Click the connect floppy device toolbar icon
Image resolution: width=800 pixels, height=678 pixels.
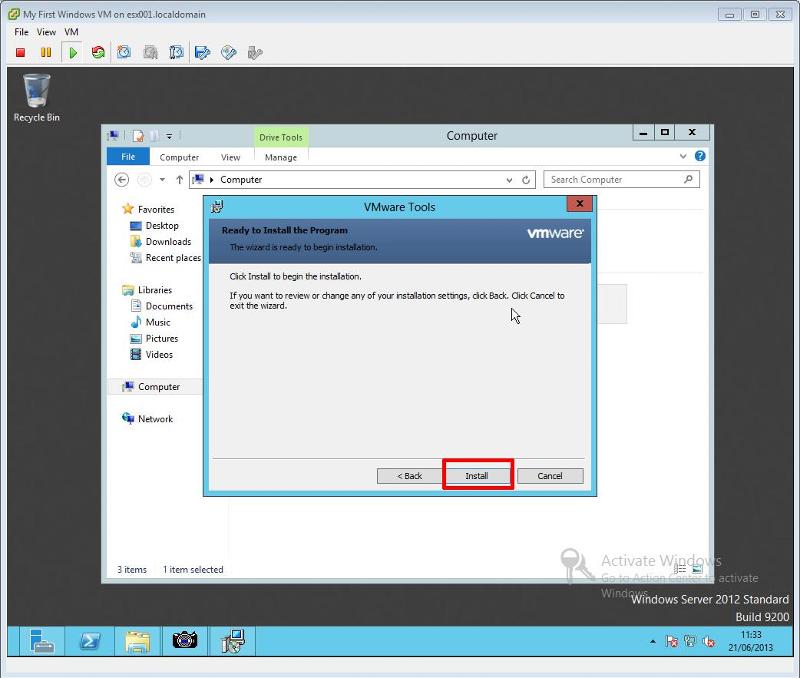click(x=203, y=53)
